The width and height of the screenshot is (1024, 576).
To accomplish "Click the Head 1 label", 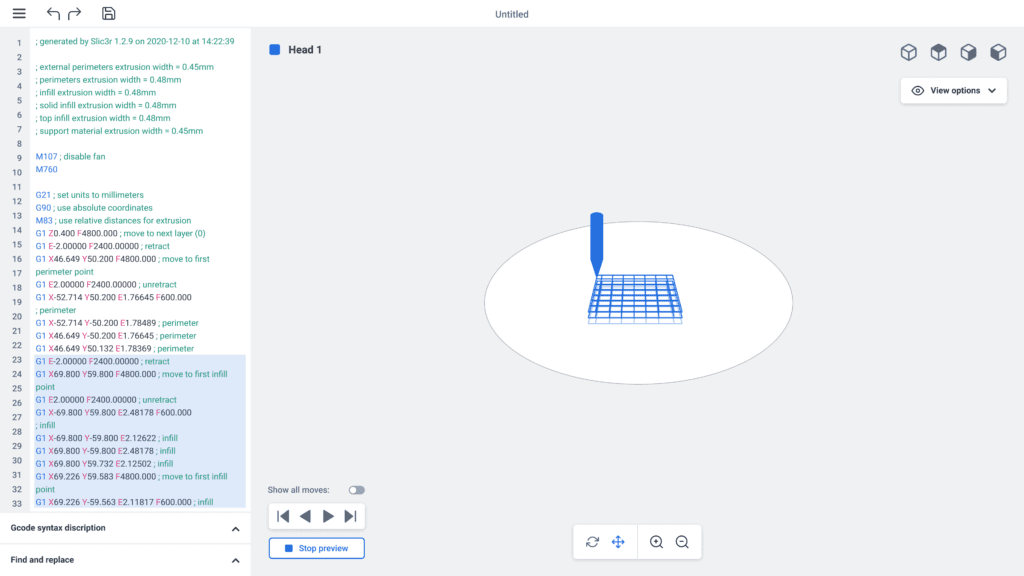I will [x=305, y=50].
